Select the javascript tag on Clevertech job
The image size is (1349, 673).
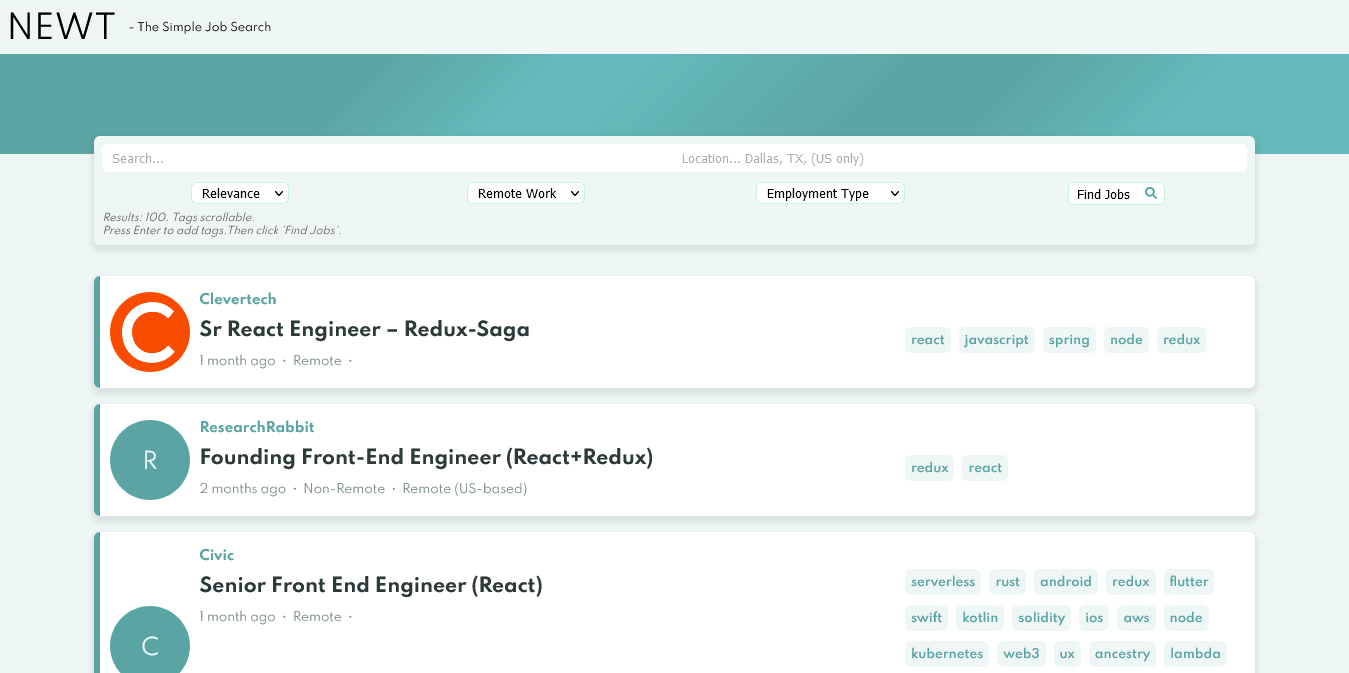click(997, 340)
